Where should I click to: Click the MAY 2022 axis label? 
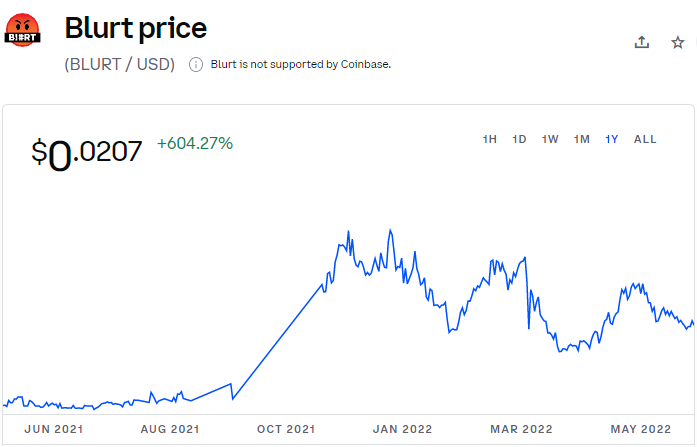point(641,429)
